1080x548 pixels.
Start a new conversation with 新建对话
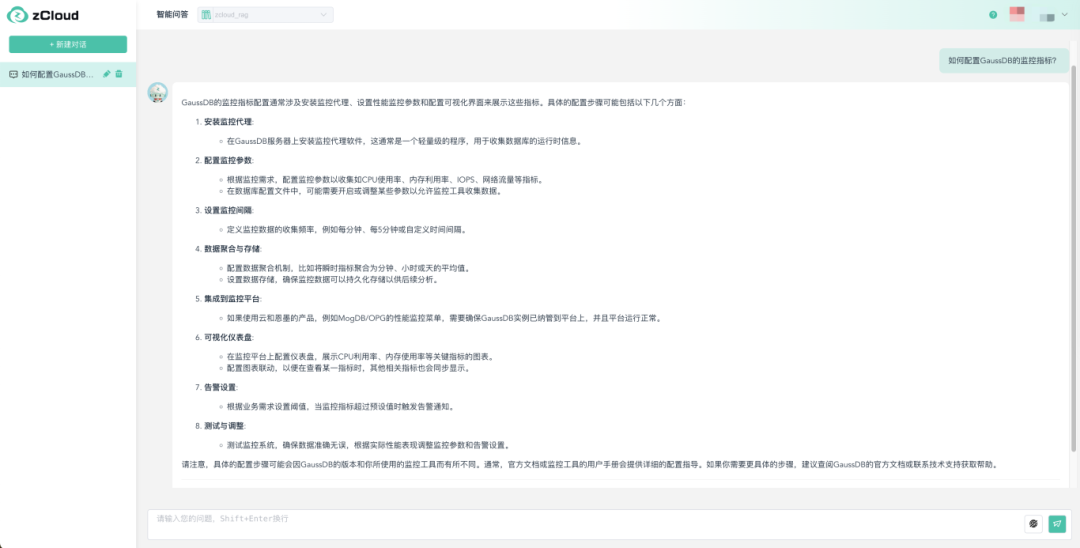(x=68, y=44)
